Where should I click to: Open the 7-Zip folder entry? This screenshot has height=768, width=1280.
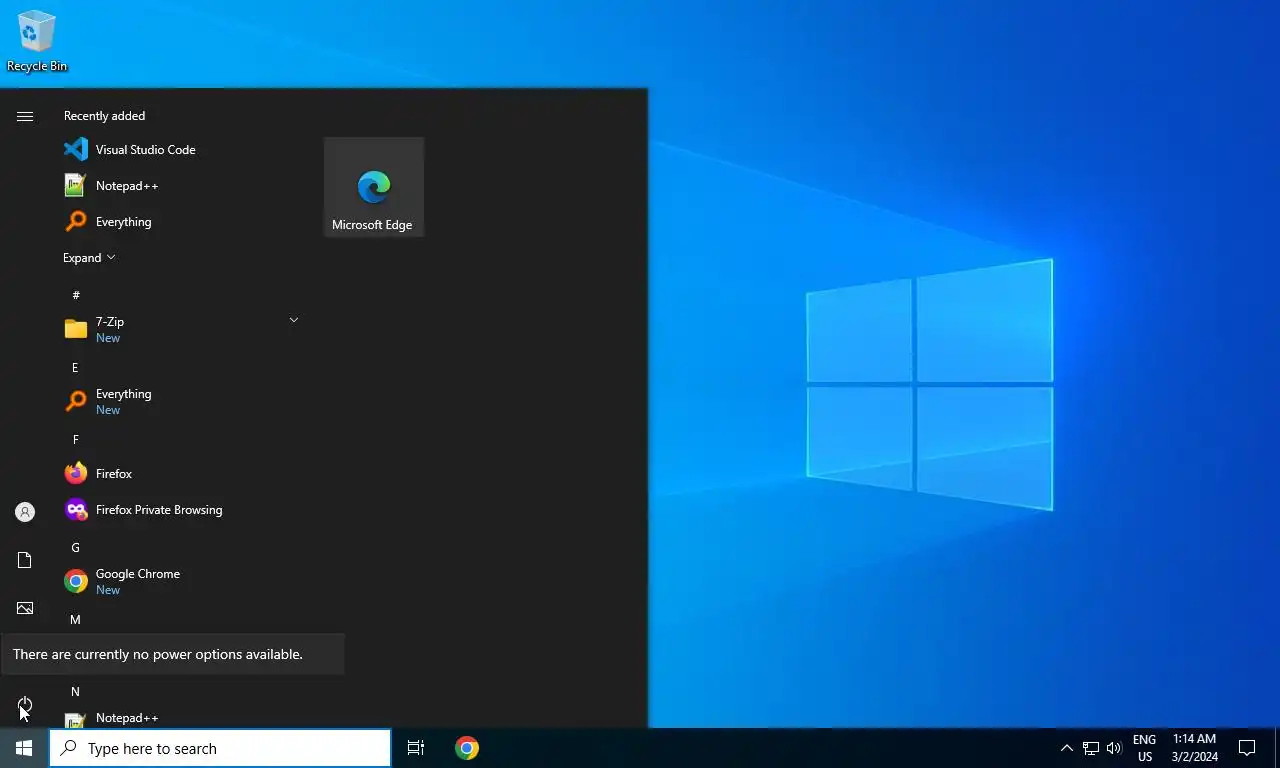(180, 329)
